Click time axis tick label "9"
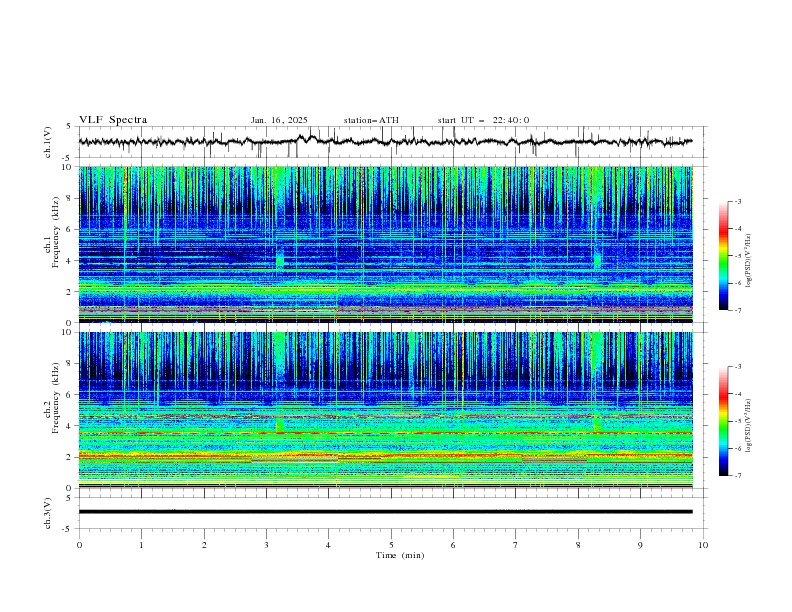Screen dimensions: 792x612 click(640, 545)
